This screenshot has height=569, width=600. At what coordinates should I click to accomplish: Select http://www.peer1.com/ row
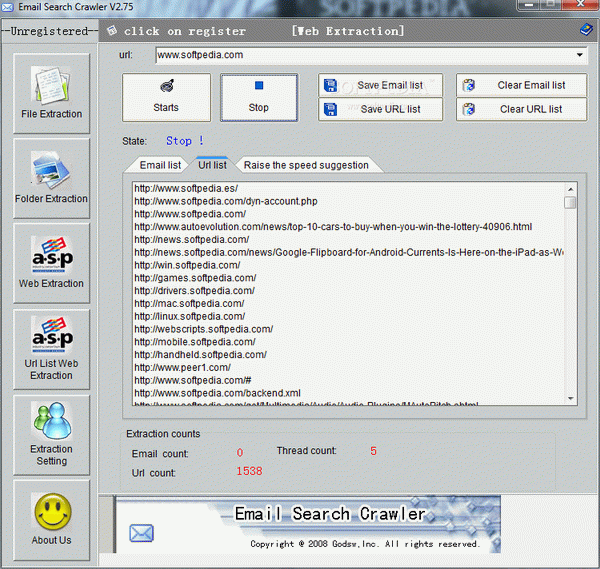pyautogui.click(x=348, y=367)
